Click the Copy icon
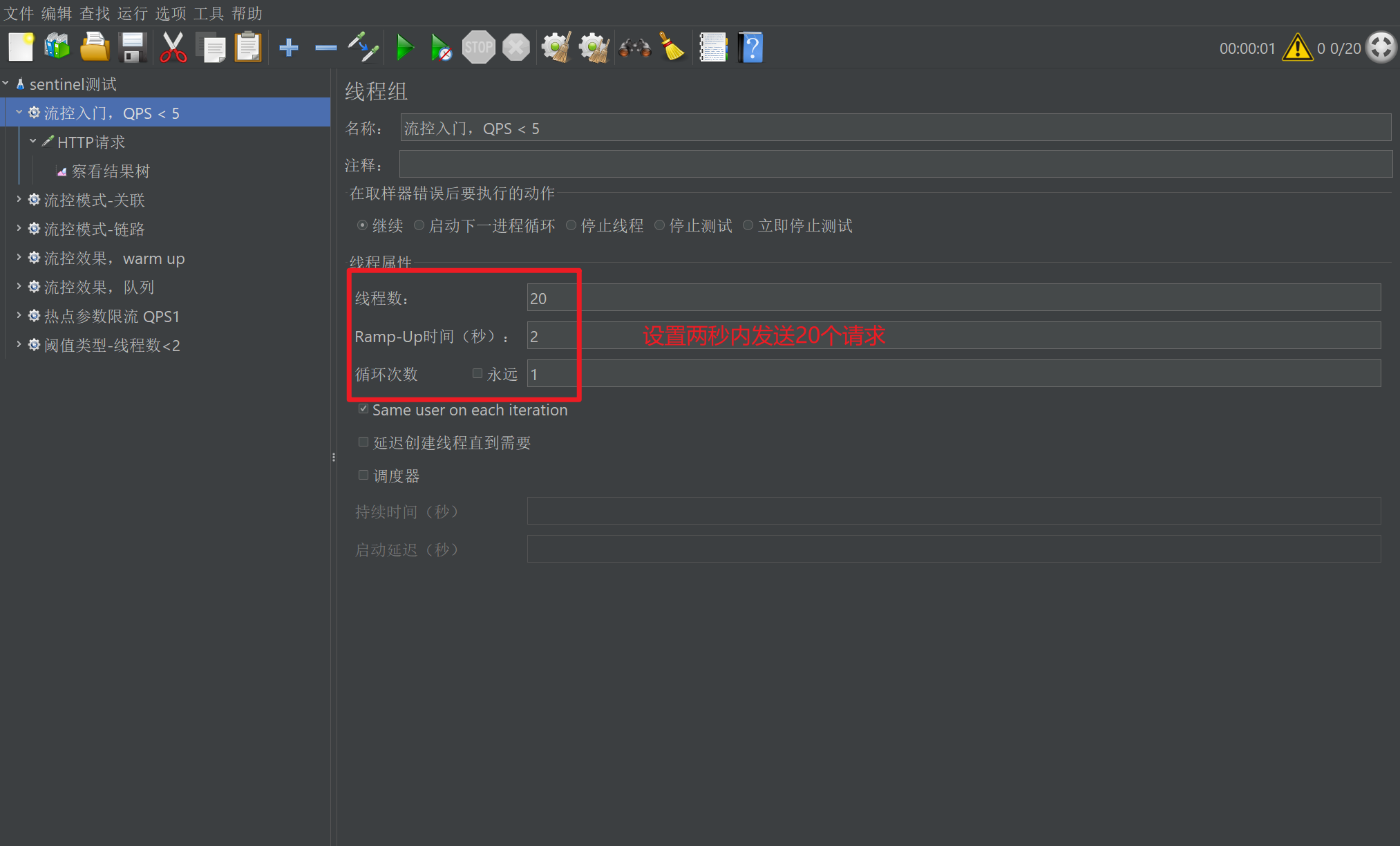This screenshot has height=846, width=1400. [211, 48]
